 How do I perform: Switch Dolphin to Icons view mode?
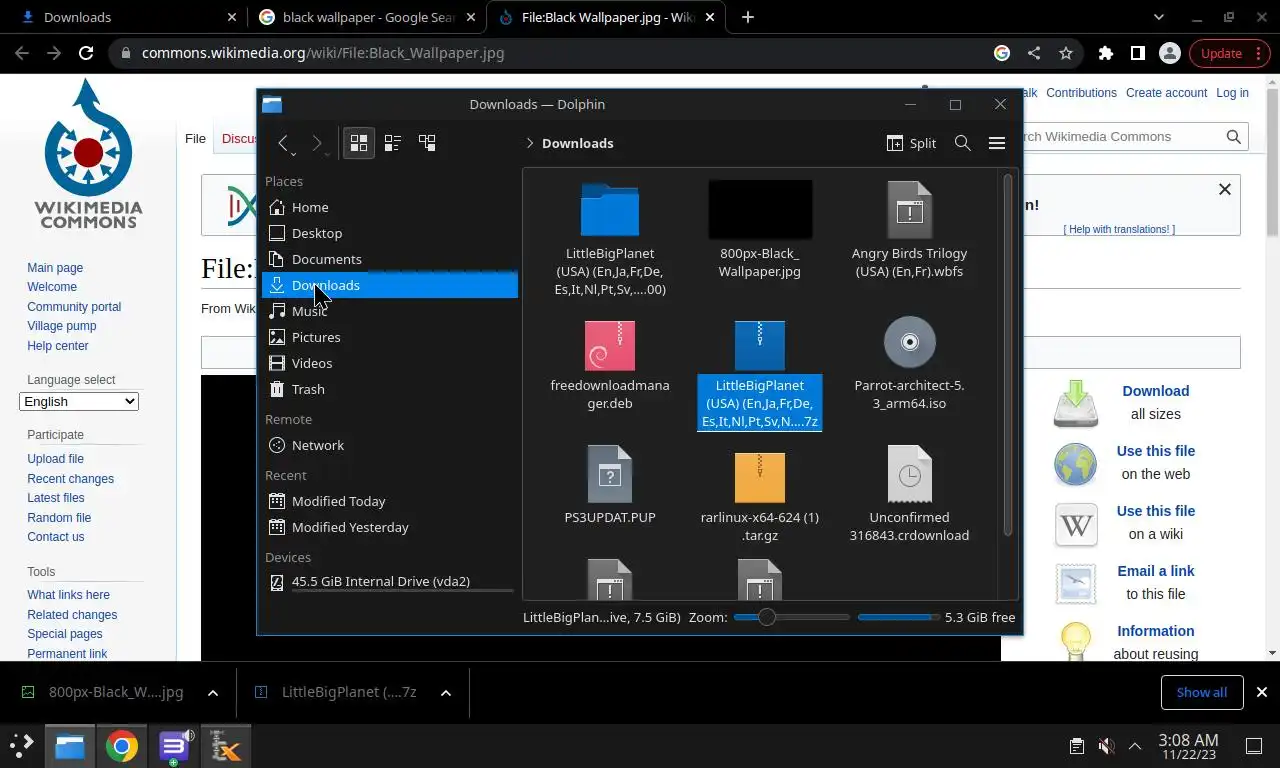pyautogui.click(x=359, y=143)
